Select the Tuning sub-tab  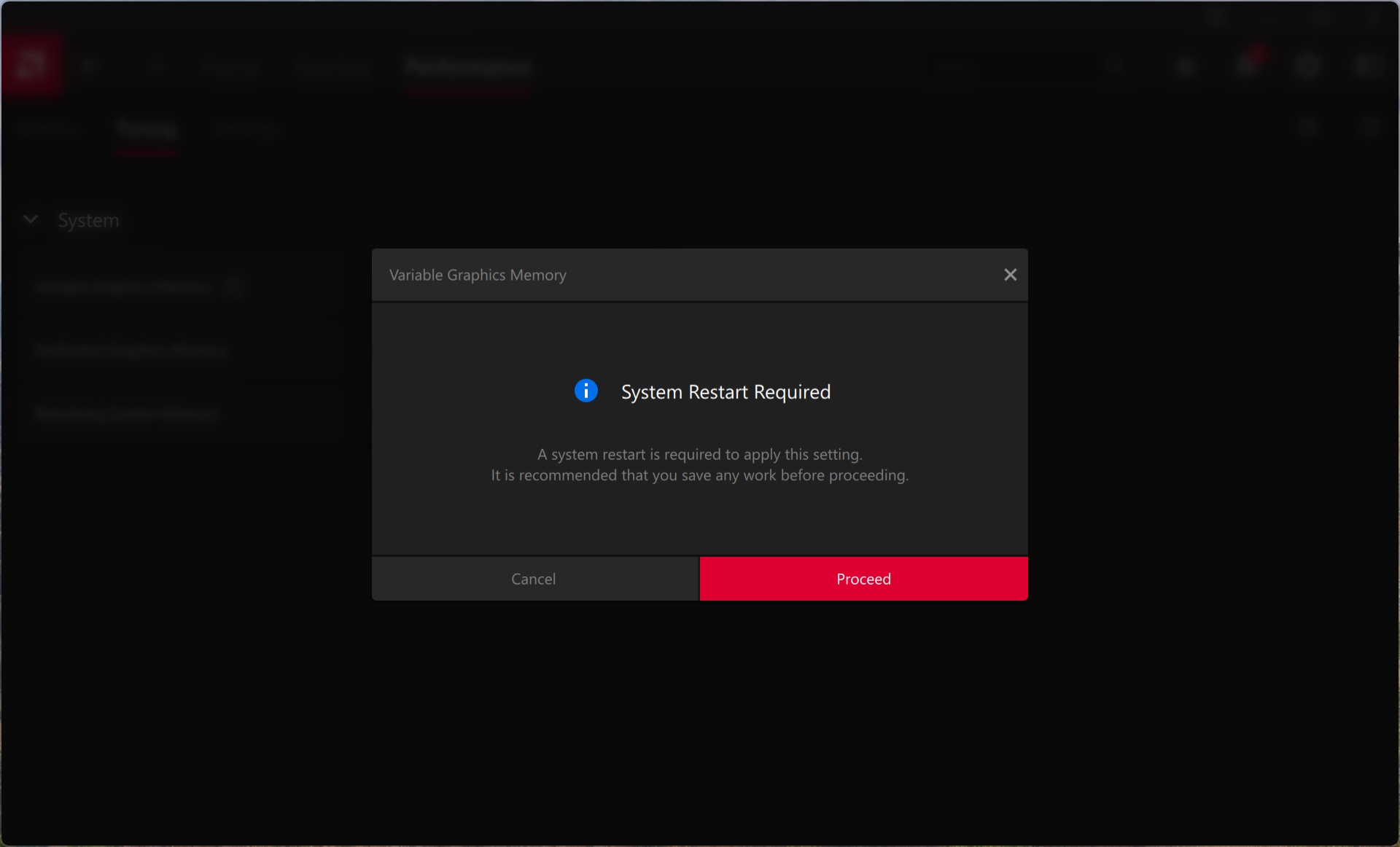[x=147, y=130]
